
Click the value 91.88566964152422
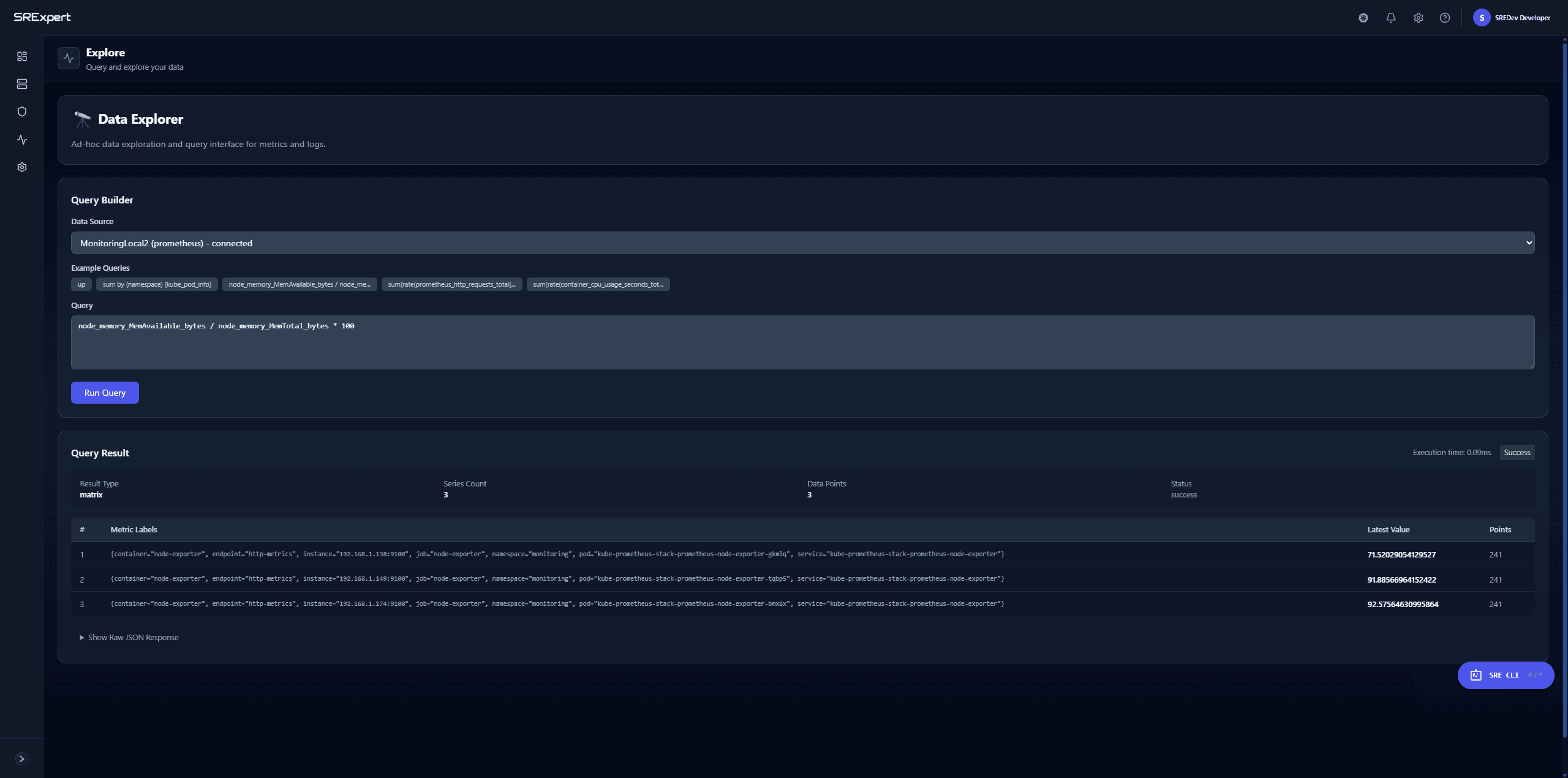coord(1401,580)
